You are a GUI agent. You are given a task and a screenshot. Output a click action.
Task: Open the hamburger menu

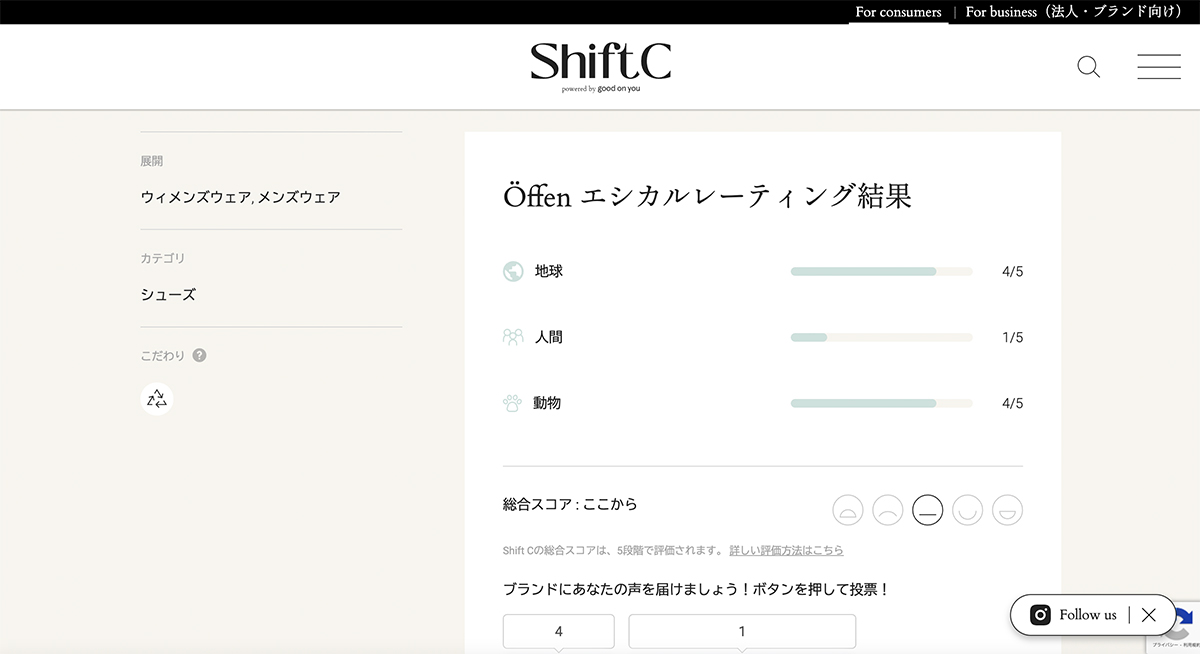[x=1159, y=67]
